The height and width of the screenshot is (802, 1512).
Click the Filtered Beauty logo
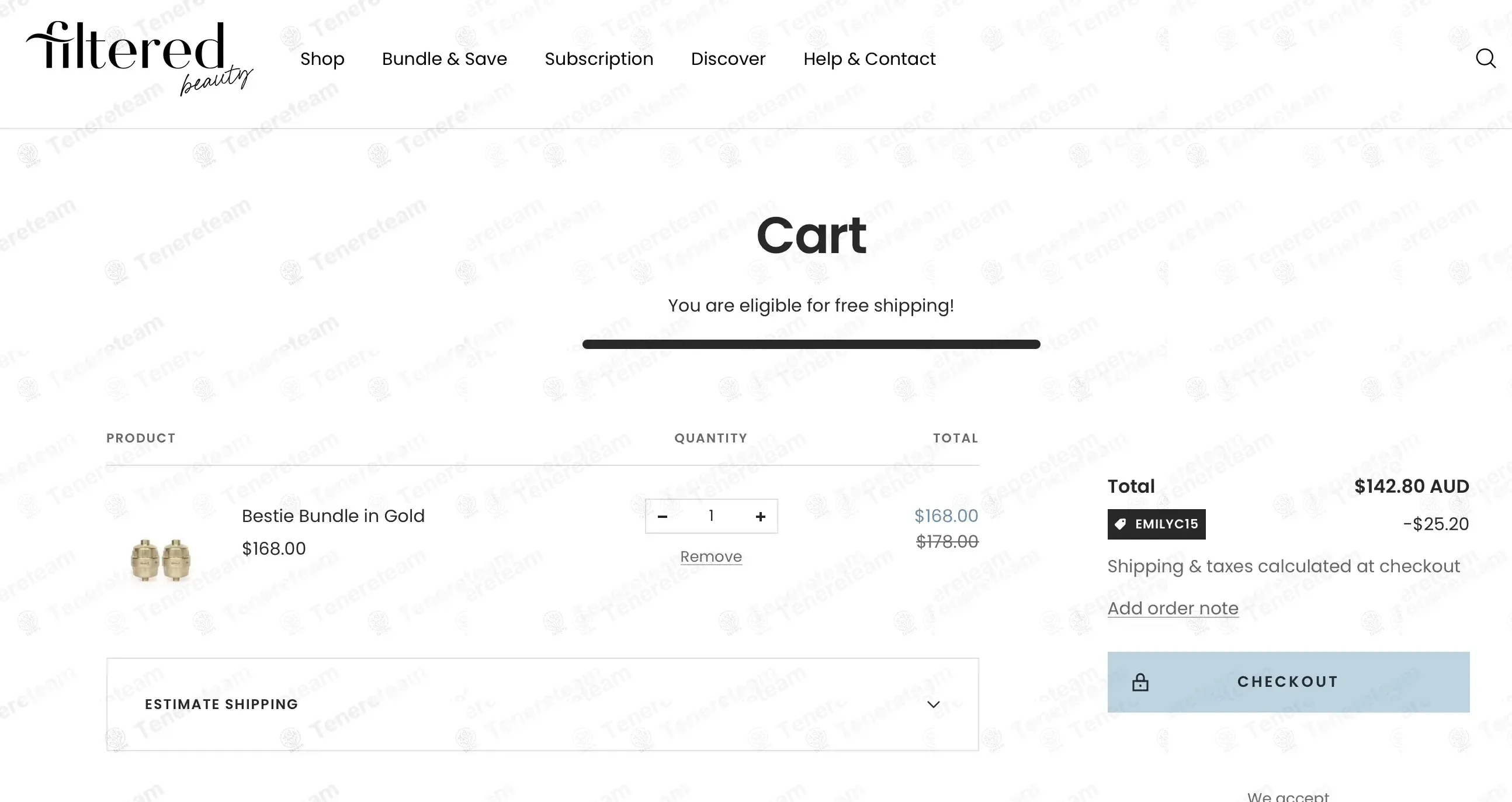point(139,58)
